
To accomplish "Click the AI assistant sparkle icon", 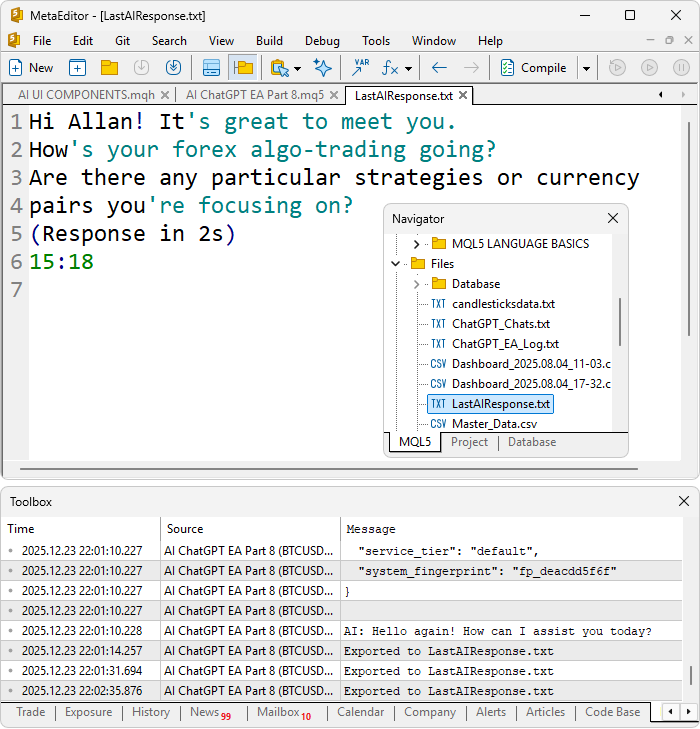I will click(322, 68).
